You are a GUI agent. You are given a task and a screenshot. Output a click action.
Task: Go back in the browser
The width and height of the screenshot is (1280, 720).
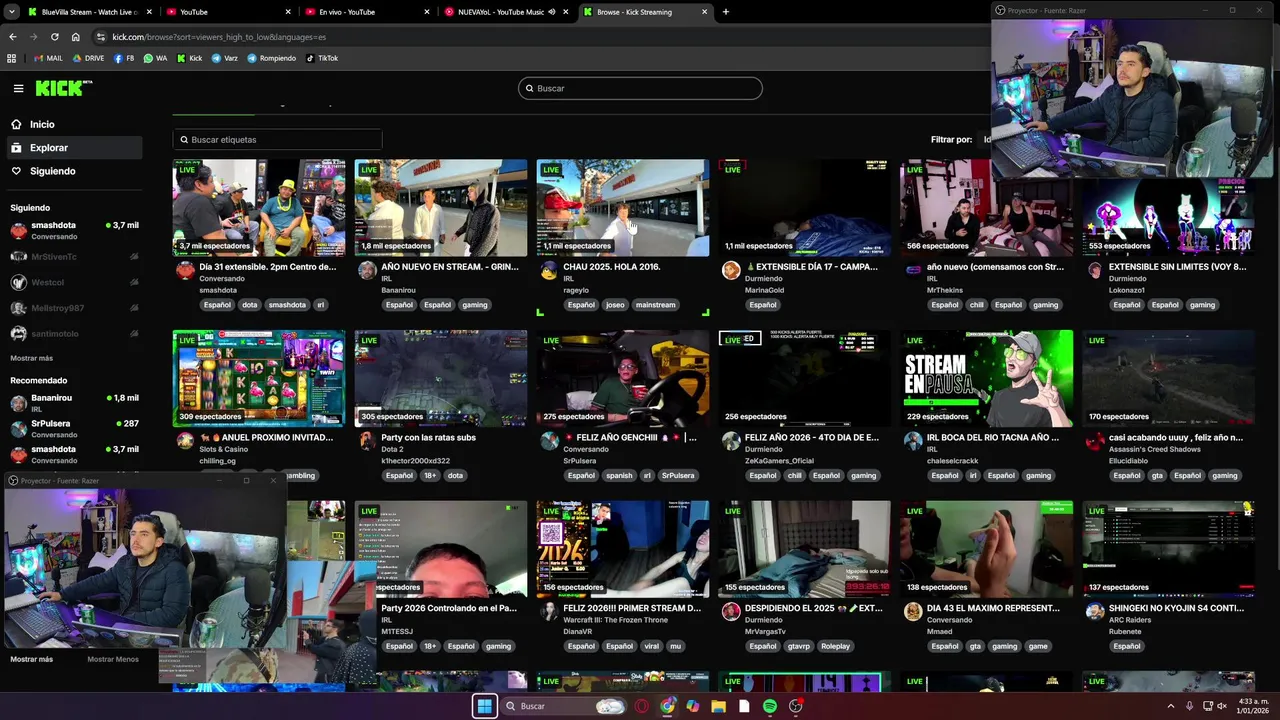click(x=13, y=37)
